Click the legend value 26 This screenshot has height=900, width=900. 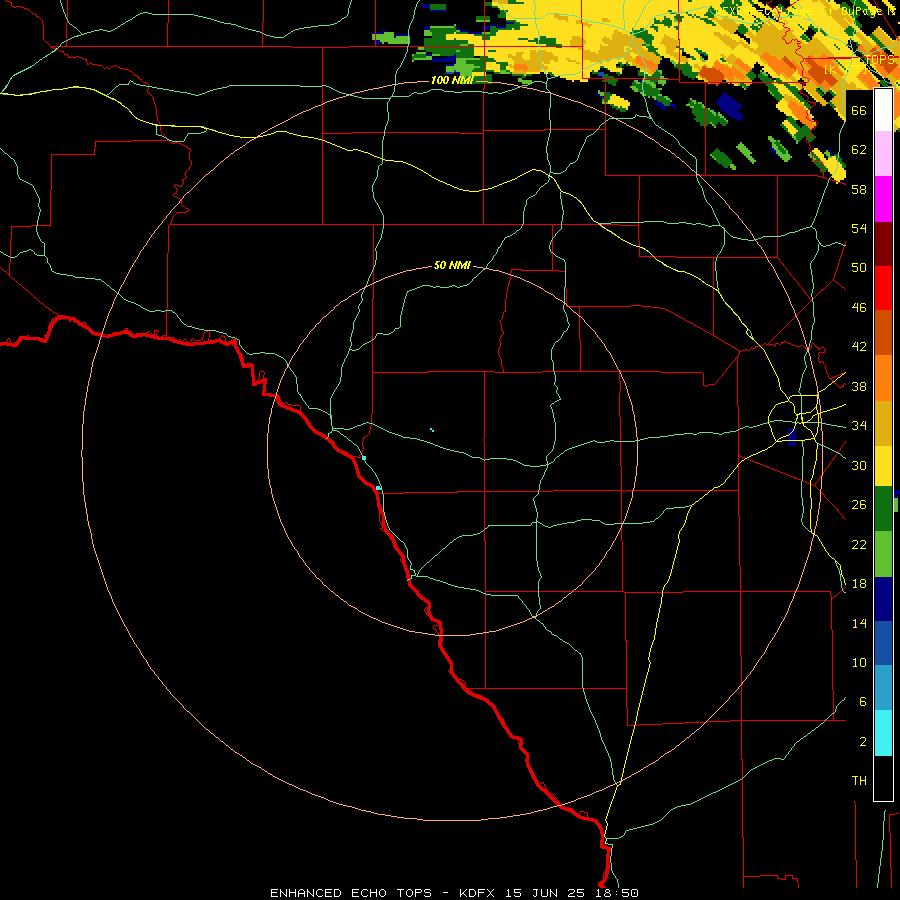pyautogui.click(x=859, y=505)
